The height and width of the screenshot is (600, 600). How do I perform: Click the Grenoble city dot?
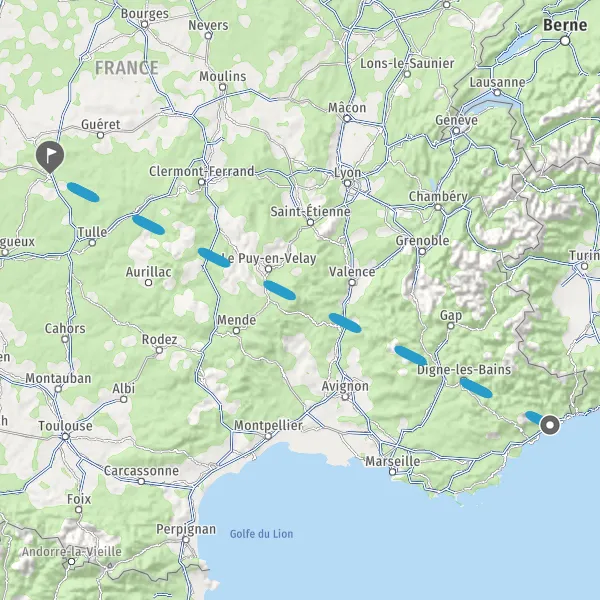[422, 251]
